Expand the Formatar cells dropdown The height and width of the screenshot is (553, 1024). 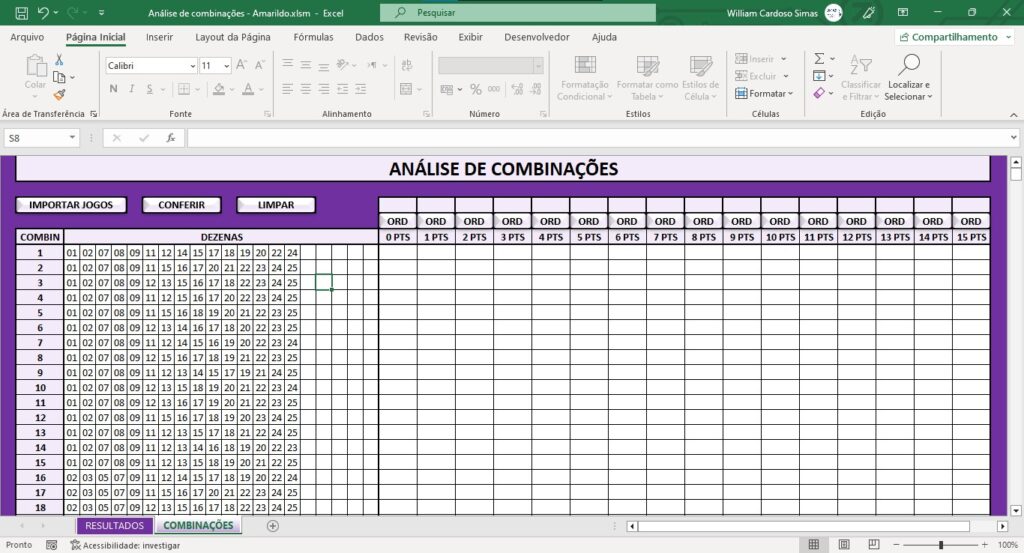pos(790,93)
